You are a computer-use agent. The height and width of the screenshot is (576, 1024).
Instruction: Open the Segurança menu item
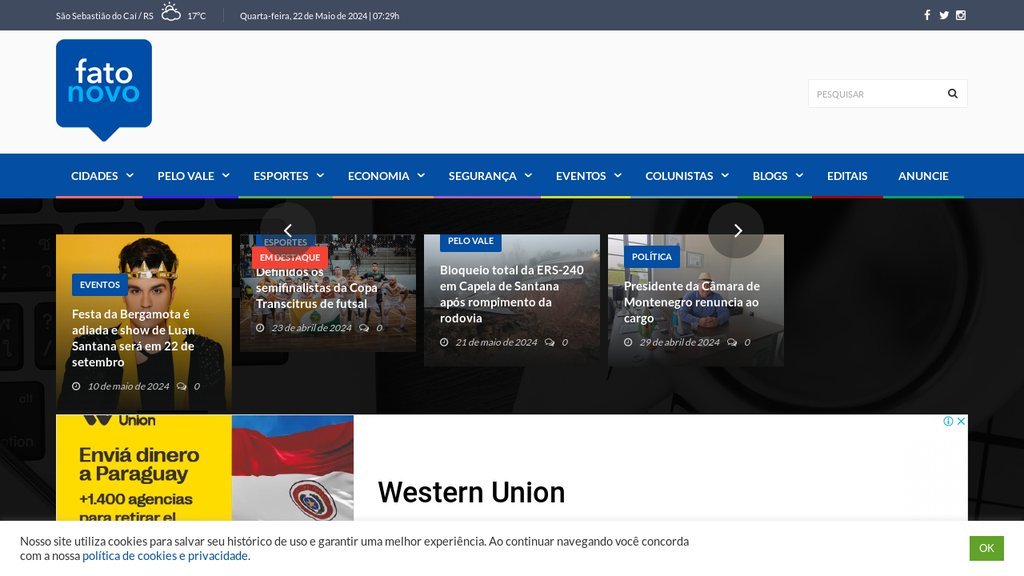click(483, 176)
